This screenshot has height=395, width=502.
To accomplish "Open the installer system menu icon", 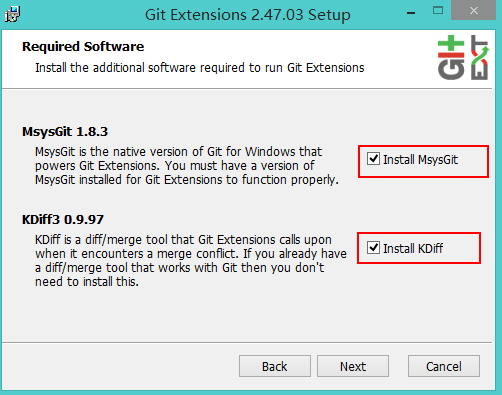I will pos(12,14).
